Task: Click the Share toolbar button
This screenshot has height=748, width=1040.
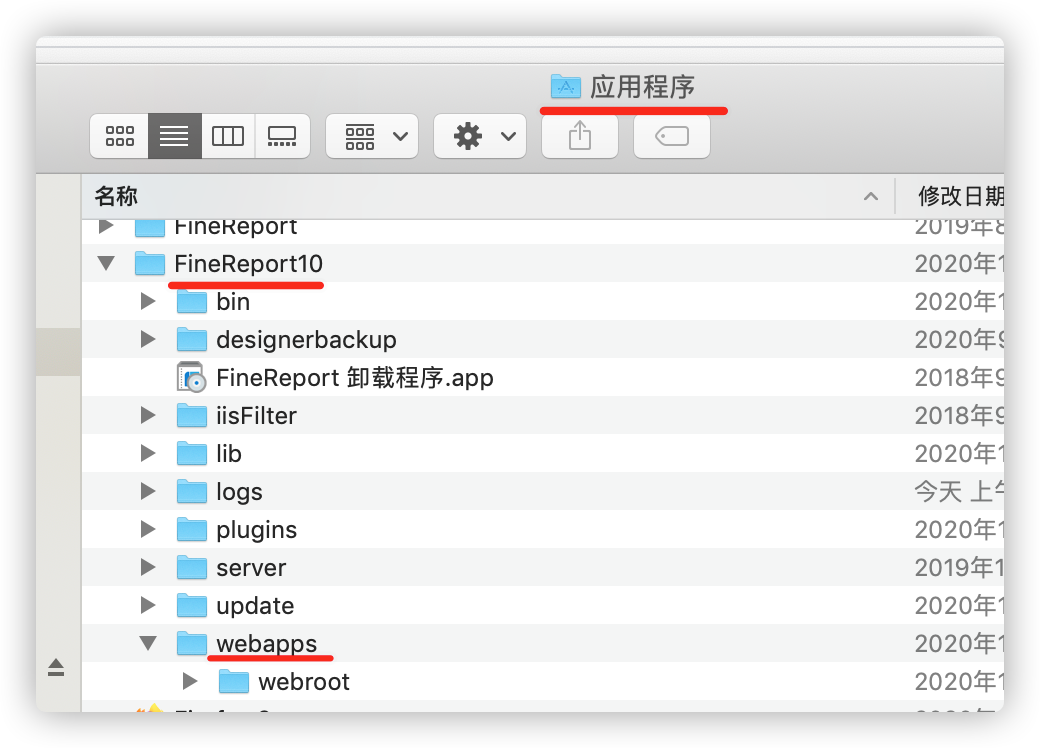Action: pyautogui.click(x=580, y=136)
